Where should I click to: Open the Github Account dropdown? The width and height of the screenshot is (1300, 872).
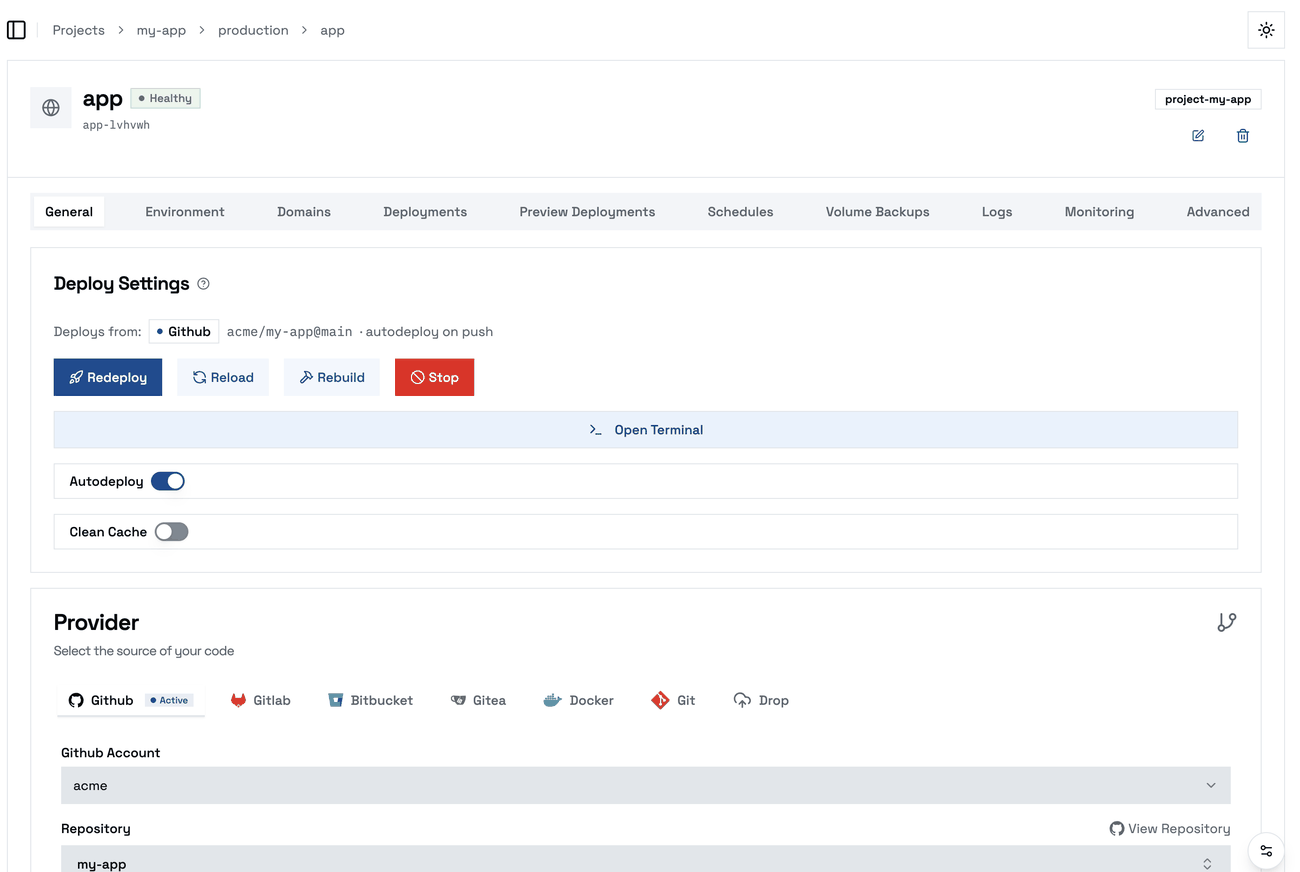point(646,786)
